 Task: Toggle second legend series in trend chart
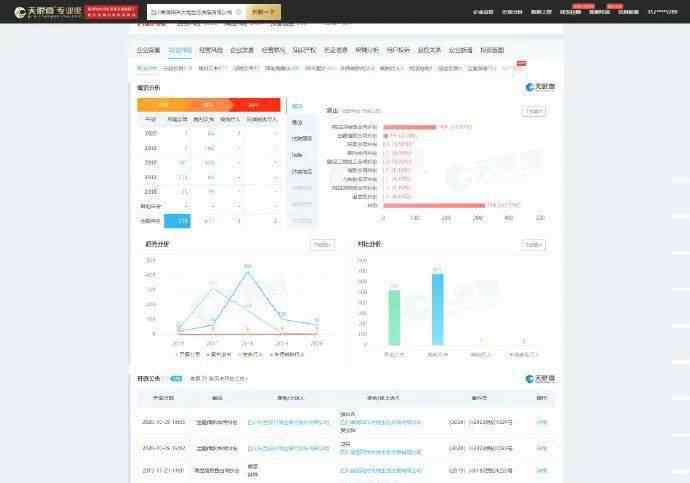point(222,353)
